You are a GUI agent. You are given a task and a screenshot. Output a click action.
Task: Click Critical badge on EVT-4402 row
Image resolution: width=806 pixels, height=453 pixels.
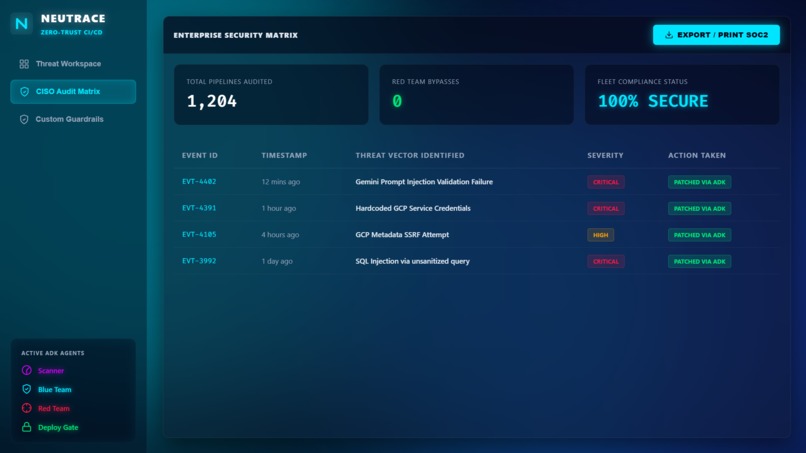click(x=606, y=182)
